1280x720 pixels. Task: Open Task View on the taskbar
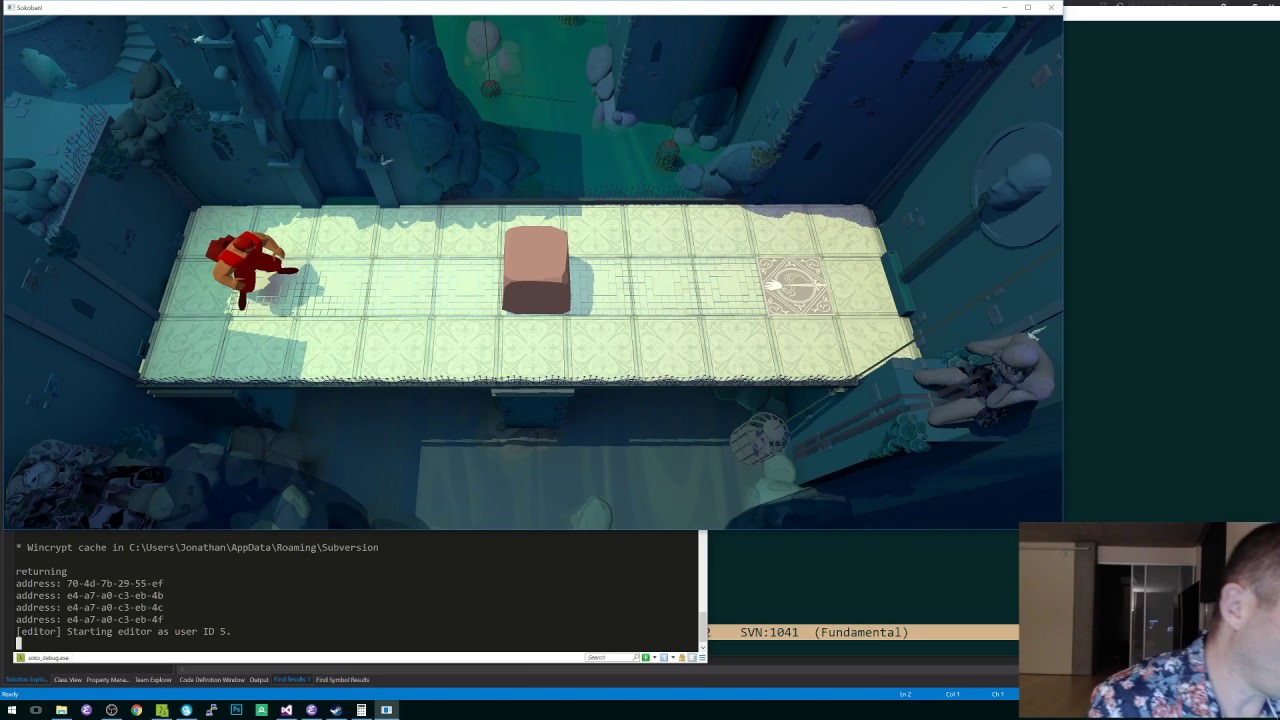click(36, 710)
